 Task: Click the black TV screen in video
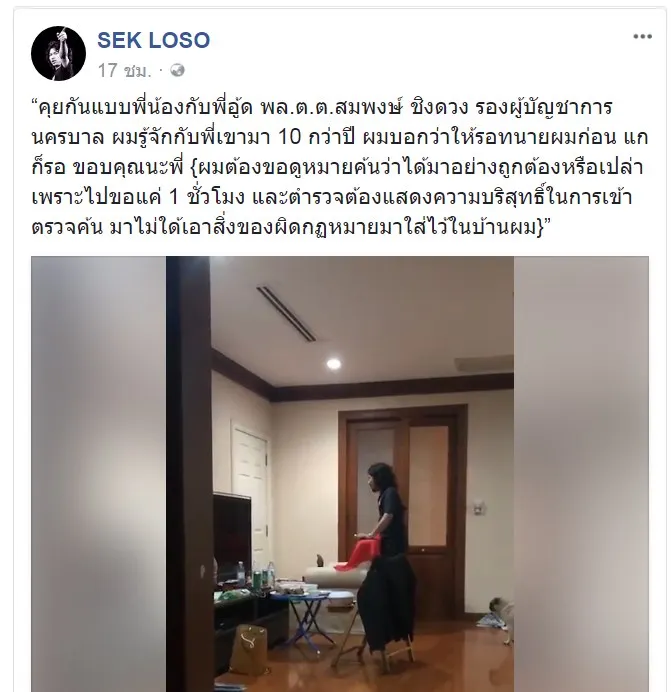click(232, 531)
